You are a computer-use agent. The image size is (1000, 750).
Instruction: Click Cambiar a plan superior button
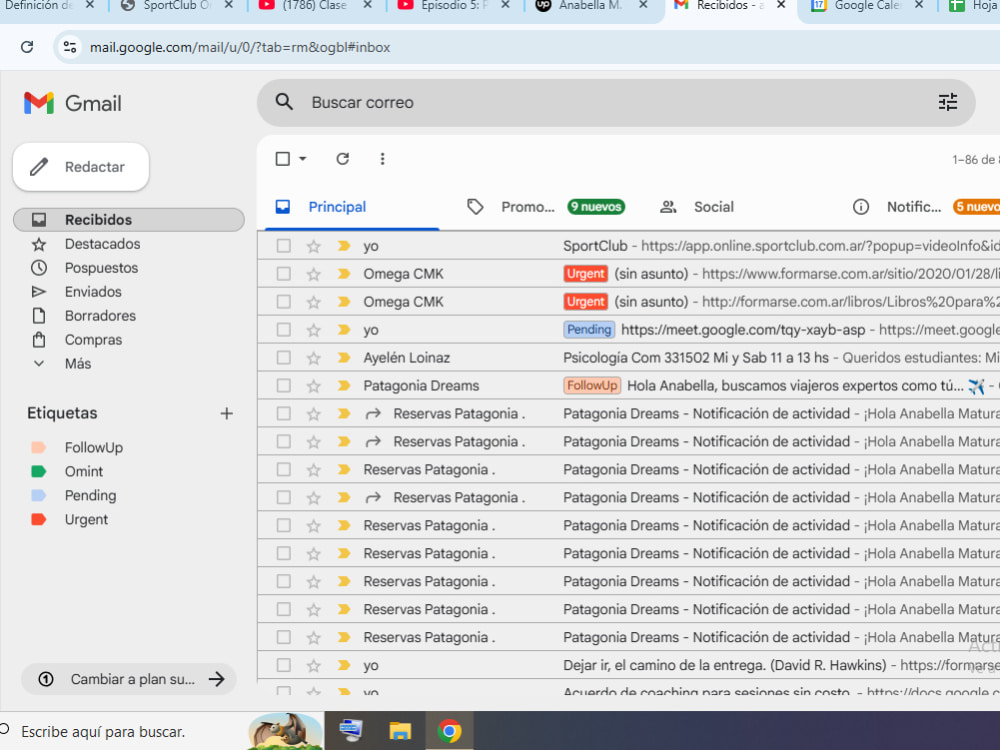(x=129, y=679)
